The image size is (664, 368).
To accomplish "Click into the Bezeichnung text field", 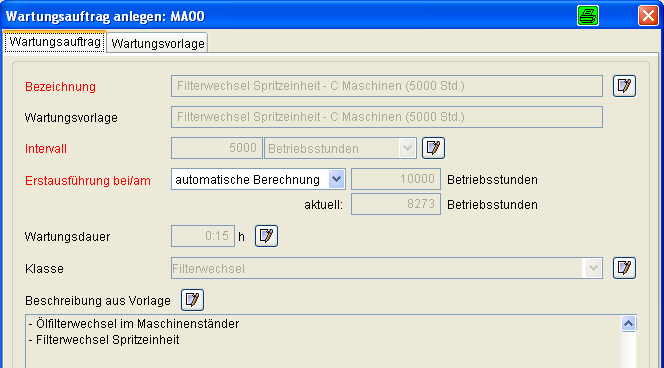I will point(387,86).
